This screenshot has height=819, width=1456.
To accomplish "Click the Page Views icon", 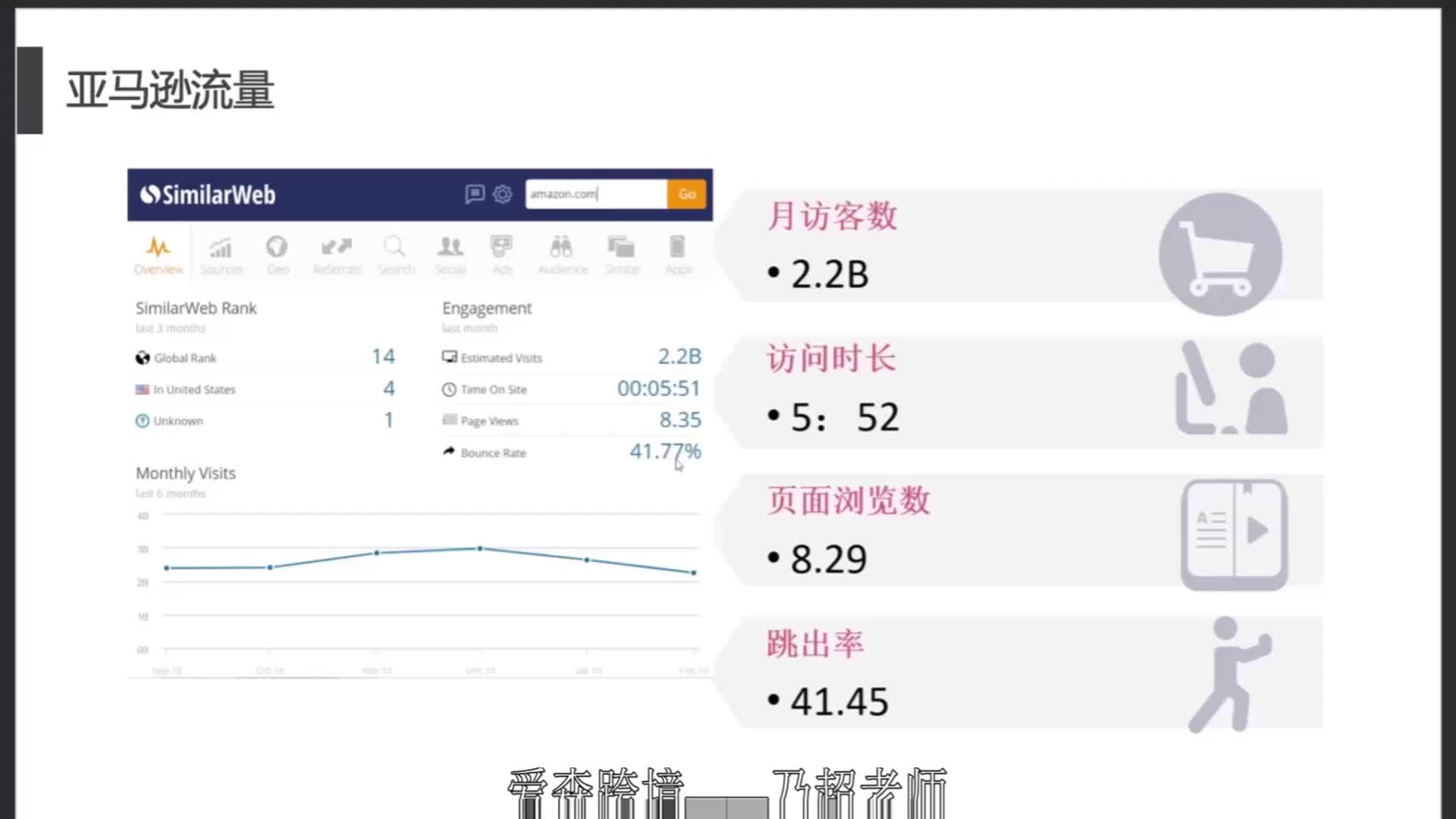I will (x=449, y=420).
